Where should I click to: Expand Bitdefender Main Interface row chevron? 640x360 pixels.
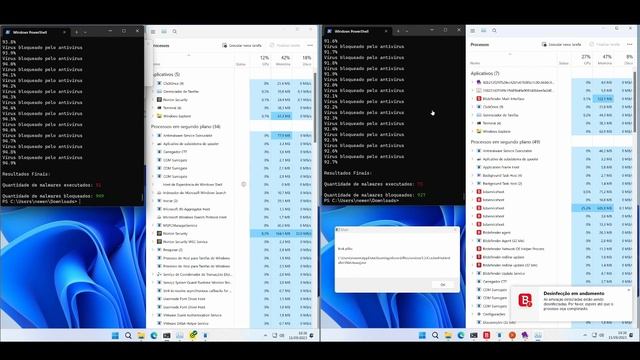[473, 99]
